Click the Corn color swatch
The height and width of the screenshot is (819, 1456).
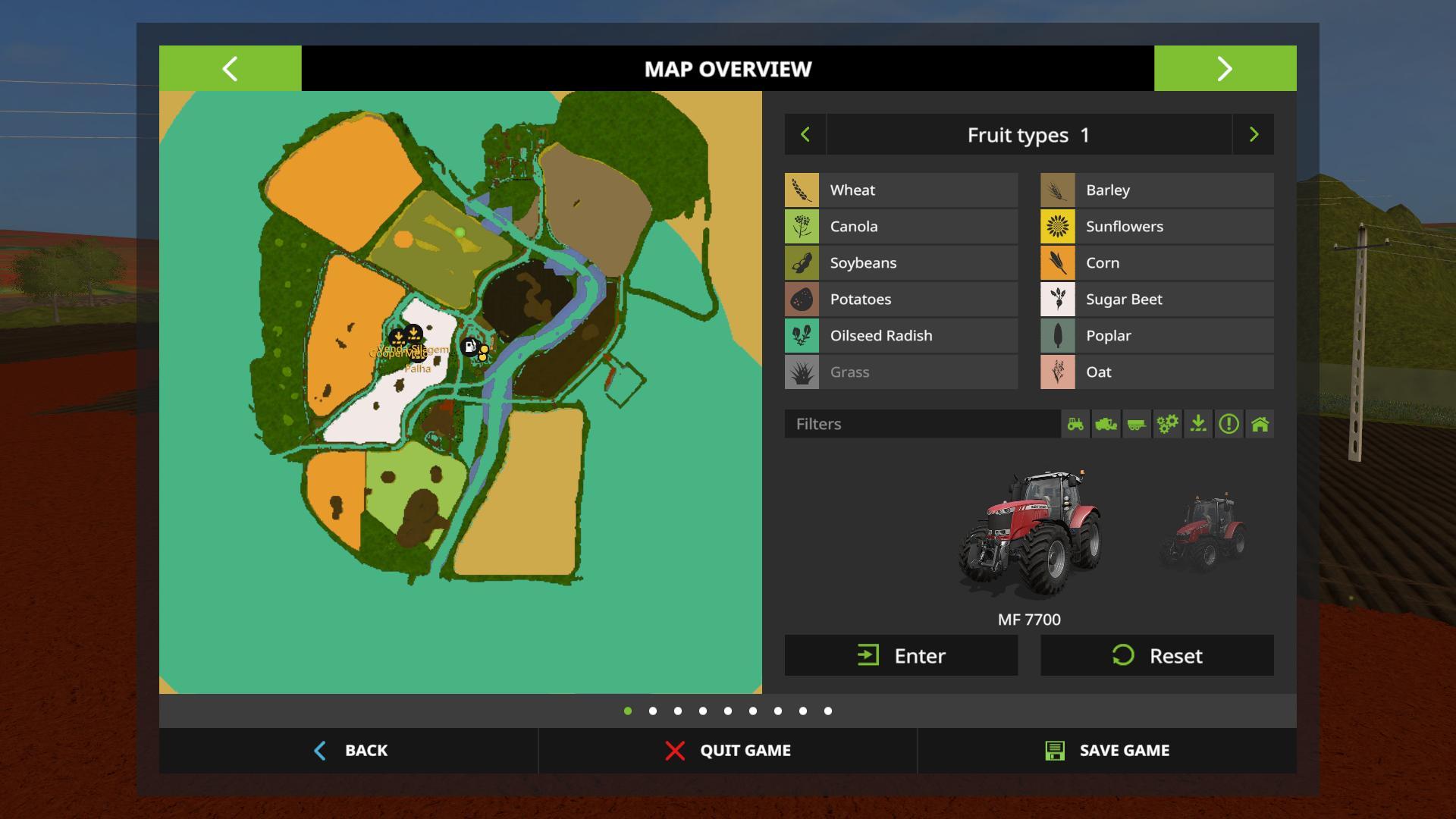coord(1058,263)
